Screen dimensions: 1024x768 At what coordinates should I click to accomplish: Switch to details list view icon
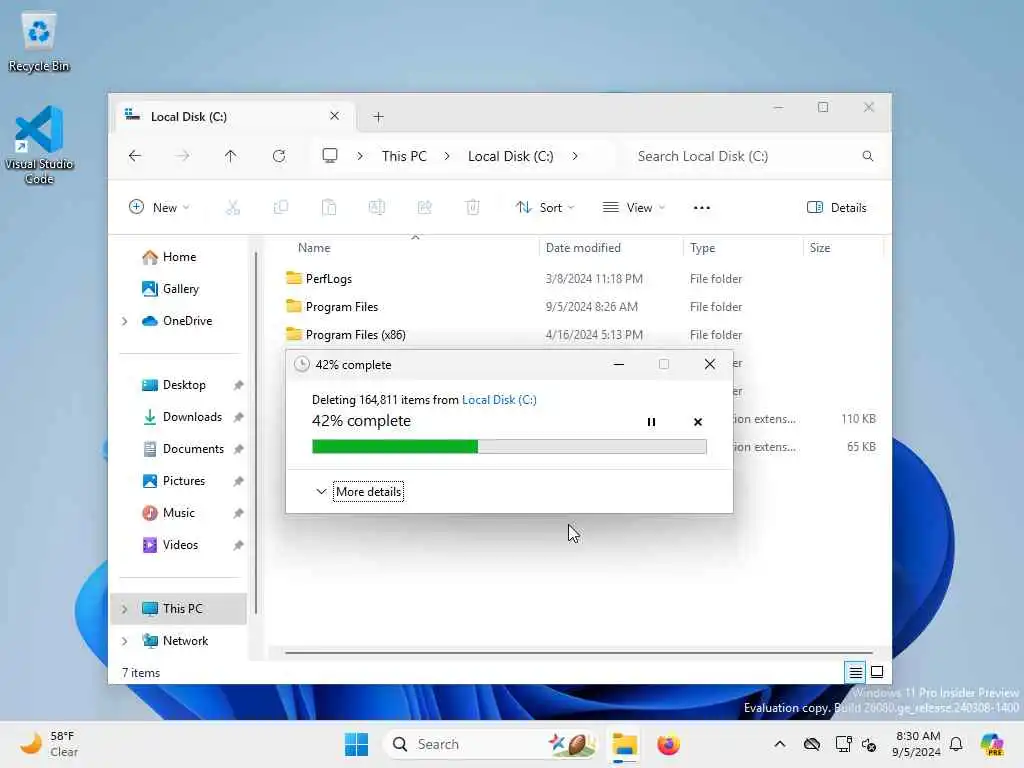[856, 672]
